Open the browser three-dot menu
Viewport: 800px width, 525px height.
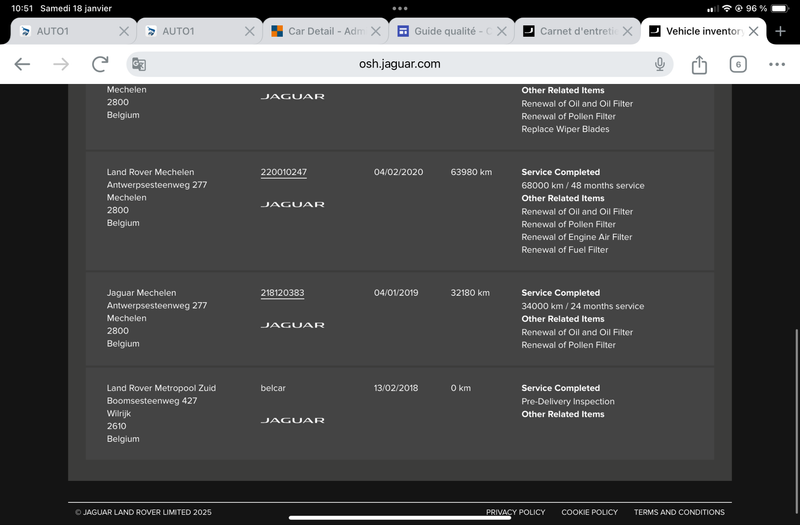coord(777,64)
